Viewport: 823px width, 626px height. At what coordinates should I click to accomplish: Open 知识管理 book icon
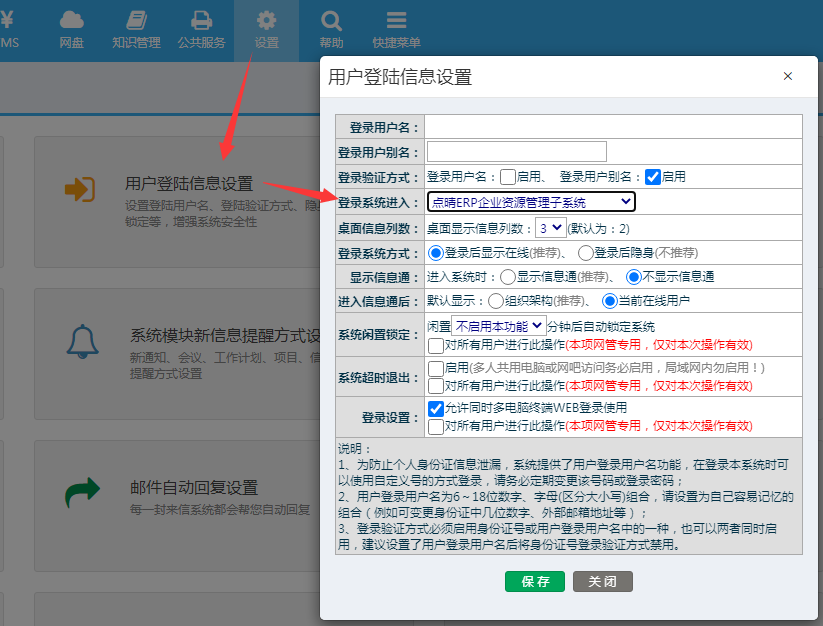click(136, 20)
